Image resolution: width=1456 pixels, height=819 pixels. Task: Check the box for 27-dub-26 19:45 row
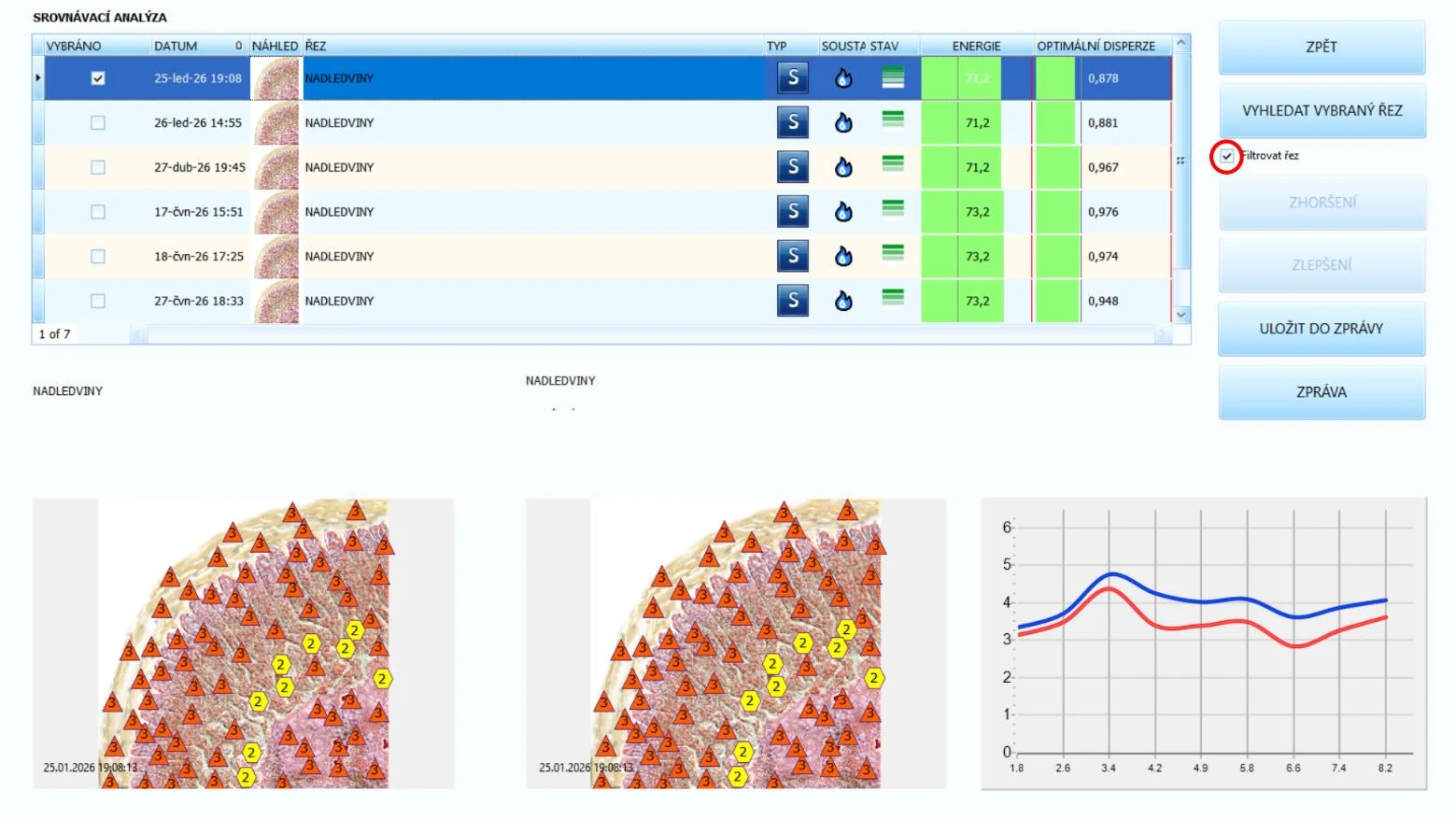point(98,167)
